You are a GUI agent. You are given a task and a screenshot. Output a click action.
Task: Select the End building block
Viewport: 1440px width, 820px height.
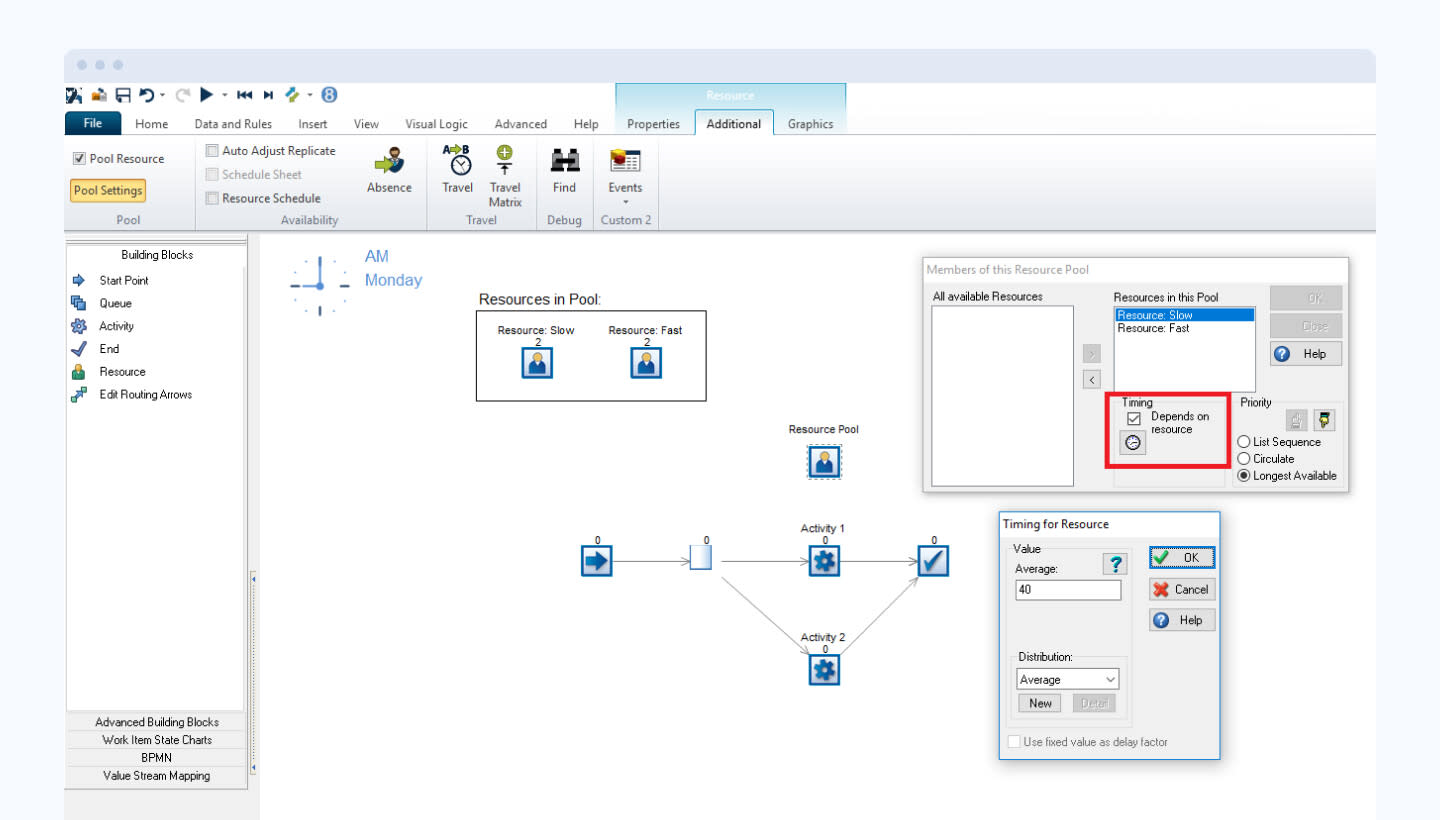click(109, 349)
